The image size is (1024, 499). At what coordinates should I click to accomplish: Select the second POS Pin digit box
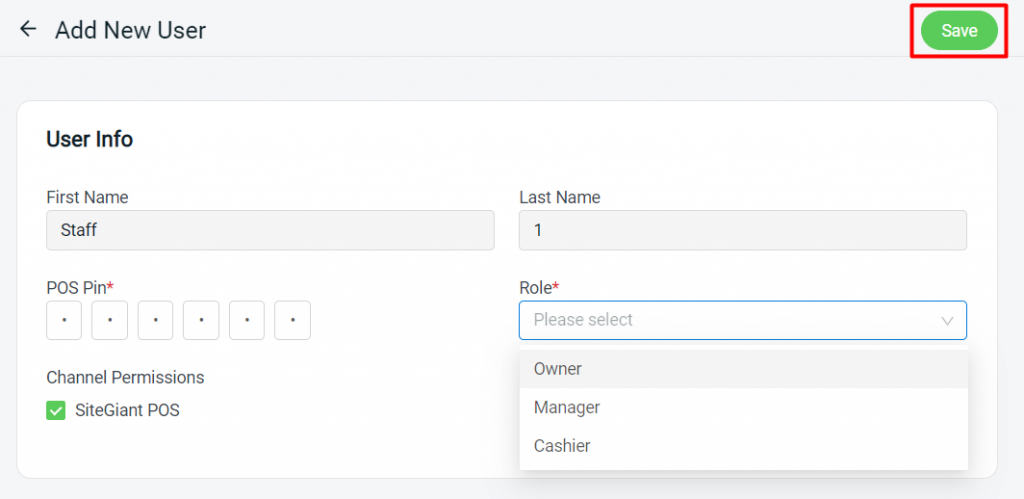click(110, 320)
